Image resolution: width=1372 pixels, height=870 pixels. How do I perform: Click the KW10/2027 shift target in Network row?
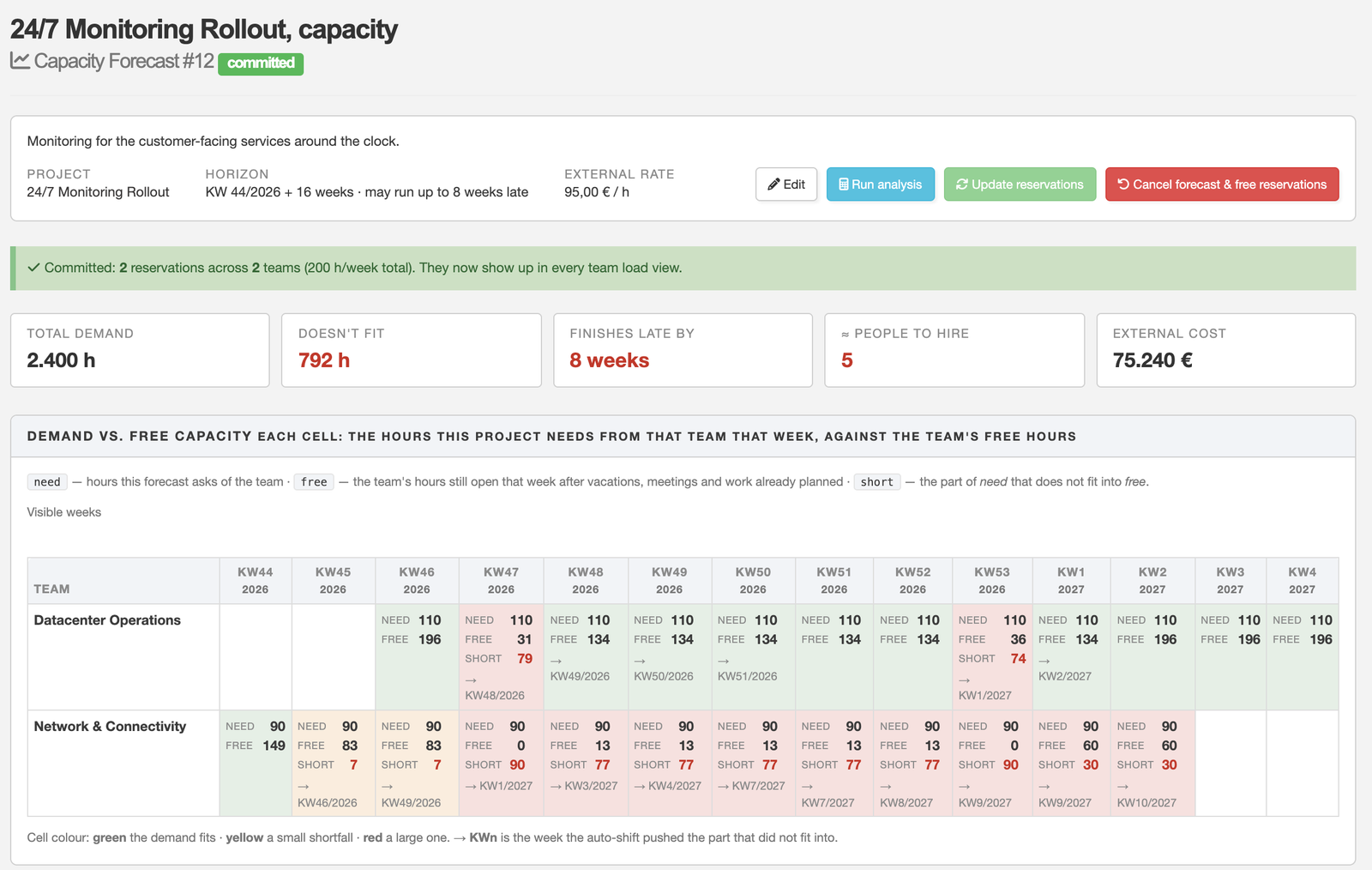coord(1146,803)
